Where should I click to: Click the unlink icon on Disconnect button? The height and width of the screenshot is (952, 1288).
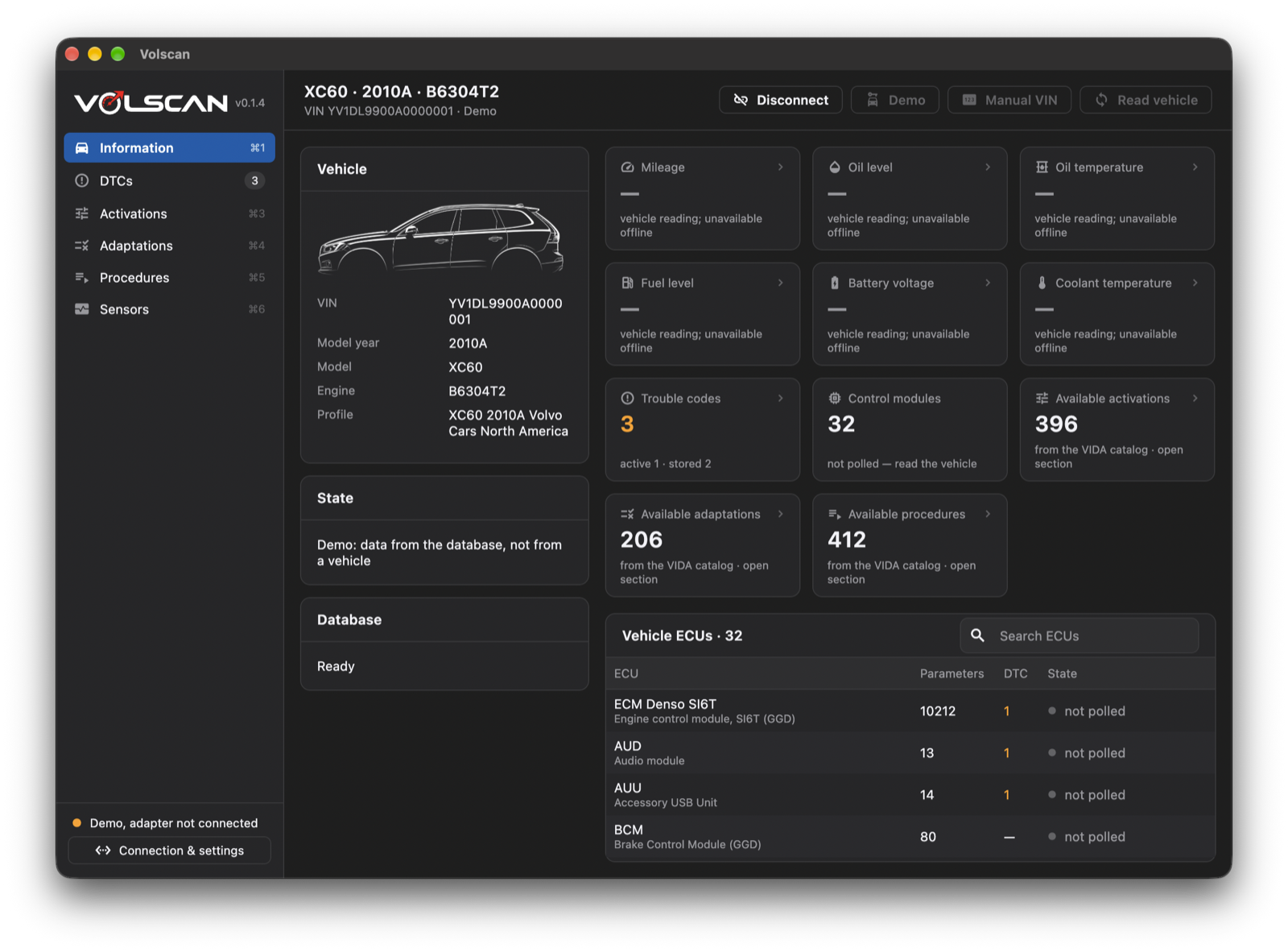tap(741, 100)
